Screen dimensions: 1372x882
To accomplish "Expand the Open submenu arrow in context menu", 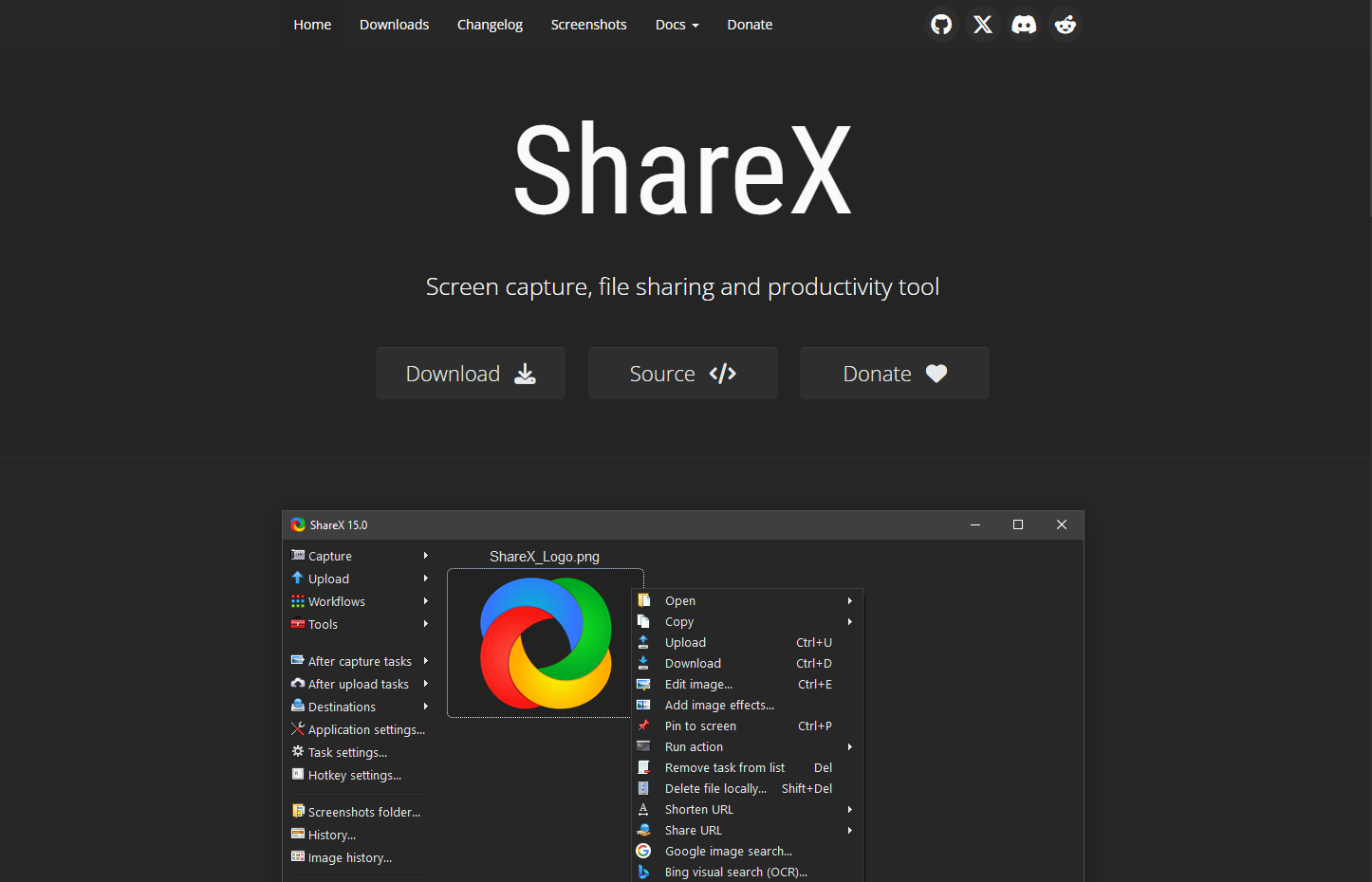I will (850, 601).
